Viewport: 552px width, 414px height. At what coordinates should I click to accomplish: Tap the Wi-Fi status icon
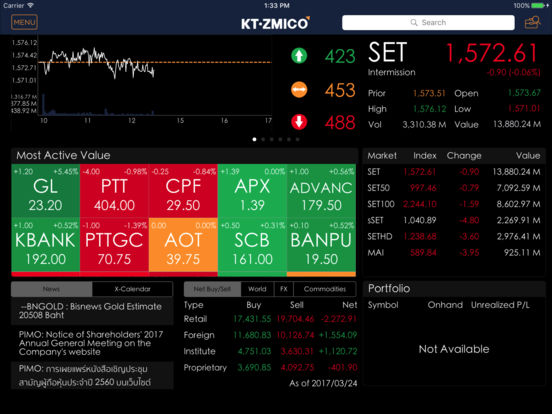[31, 5]
